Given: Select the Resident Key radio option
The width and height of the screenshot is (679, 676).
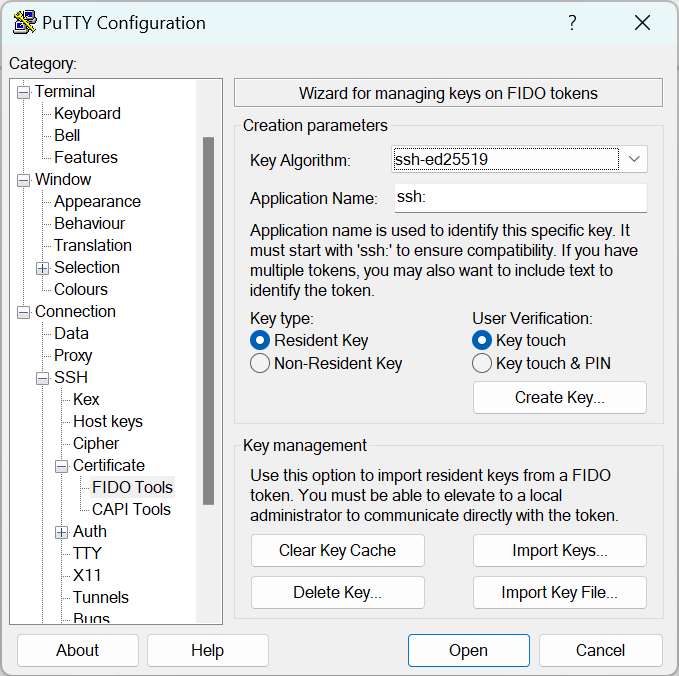Looking at the screenshot, I should click(260, 341).
